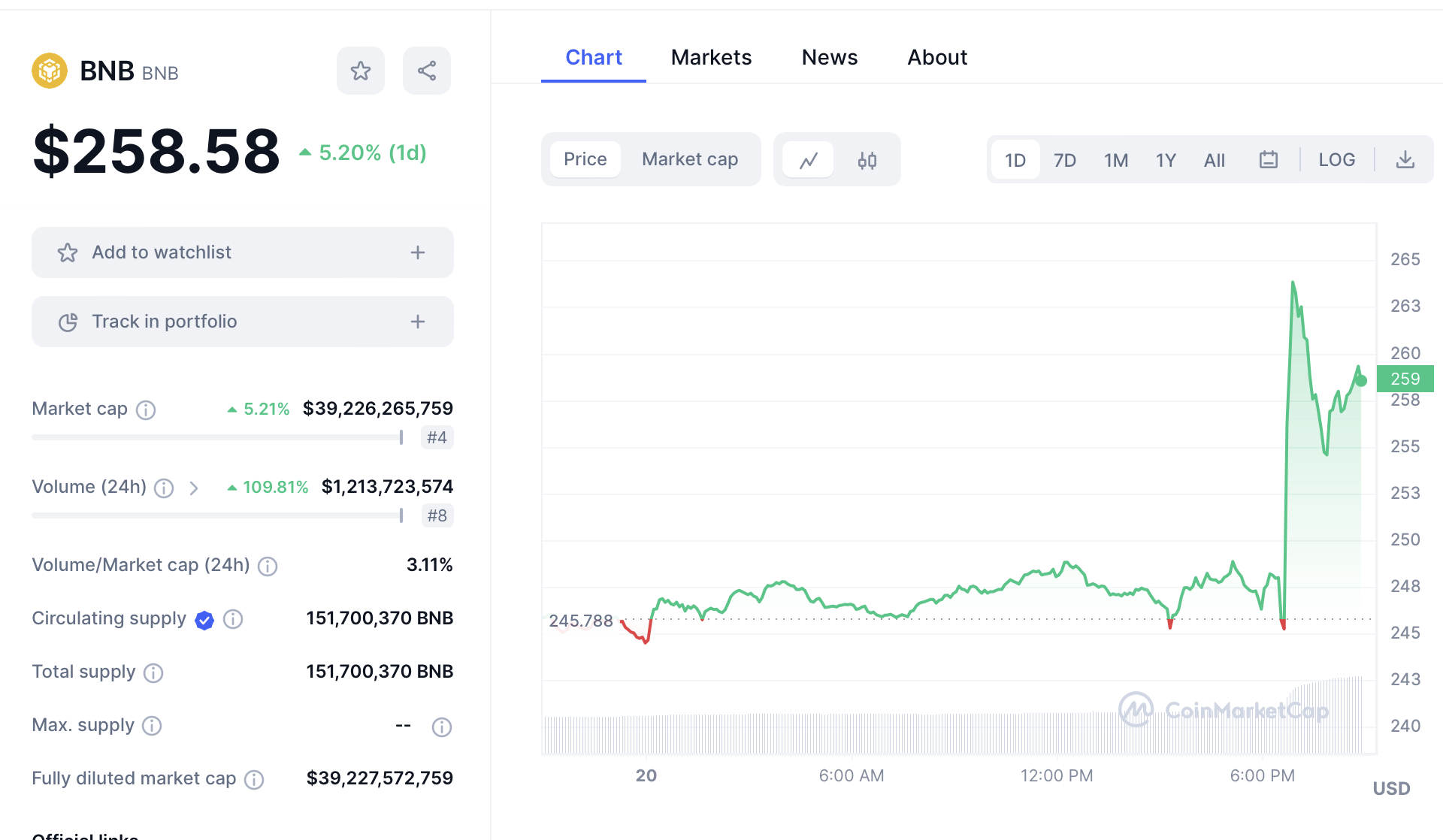Screen dimensions: 1443x840
Task: Expand Add to watchlist plus
Action: (x=418, y=252)
